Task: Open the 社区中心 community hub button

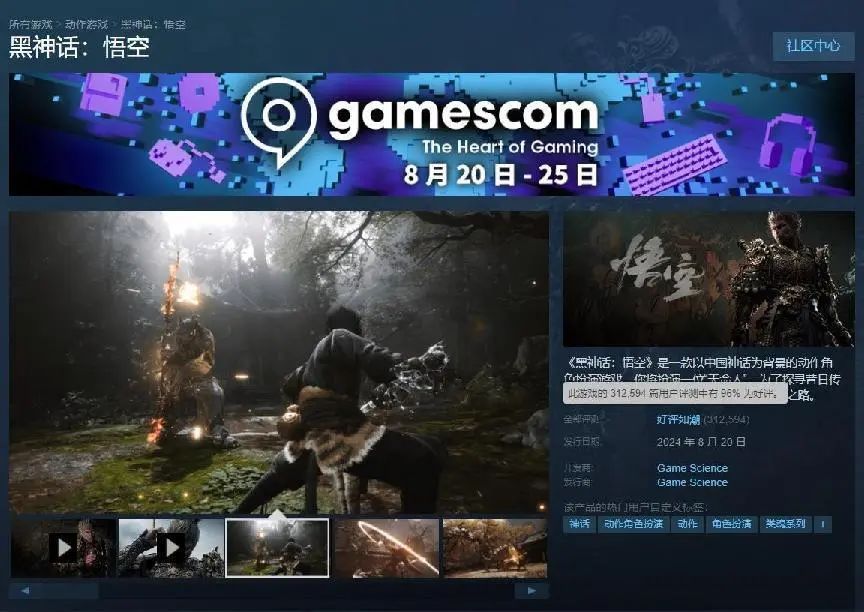Action: coord(813,46)
